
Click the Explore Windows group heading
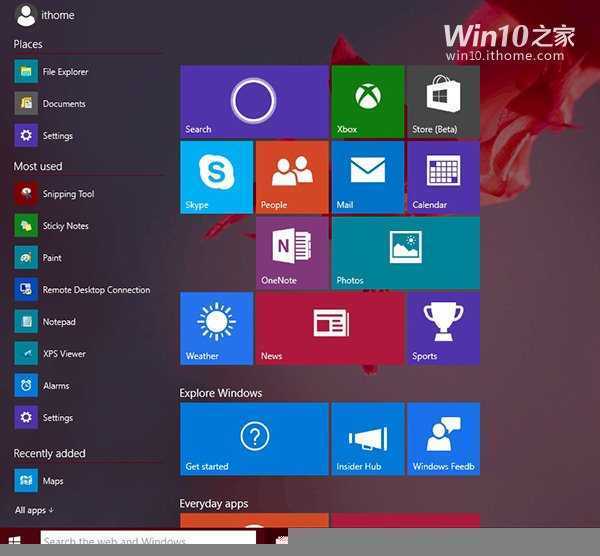[x=221, y=393]
